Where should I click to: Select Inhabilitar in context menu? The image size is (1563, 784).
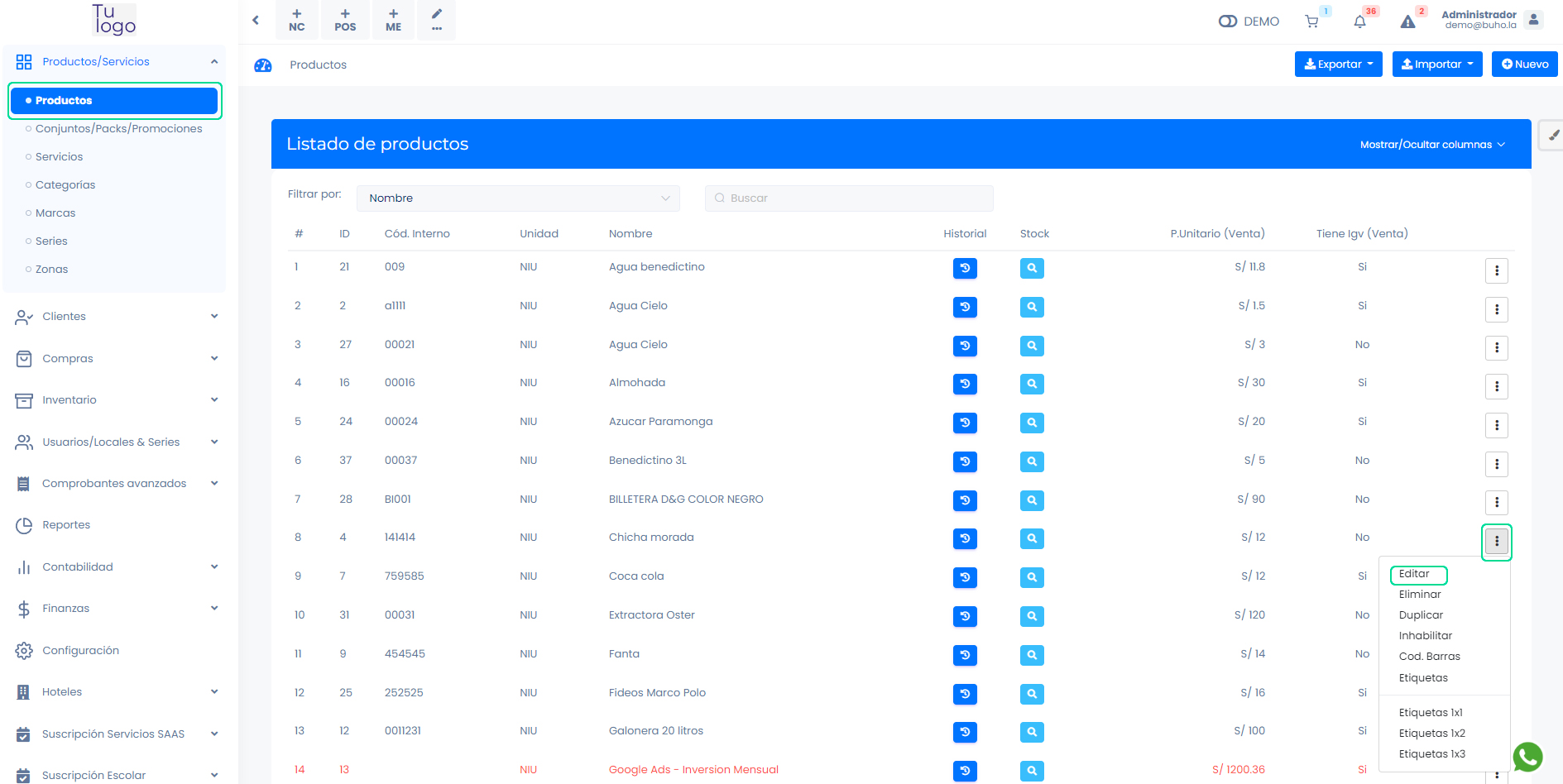point(1425,636)
